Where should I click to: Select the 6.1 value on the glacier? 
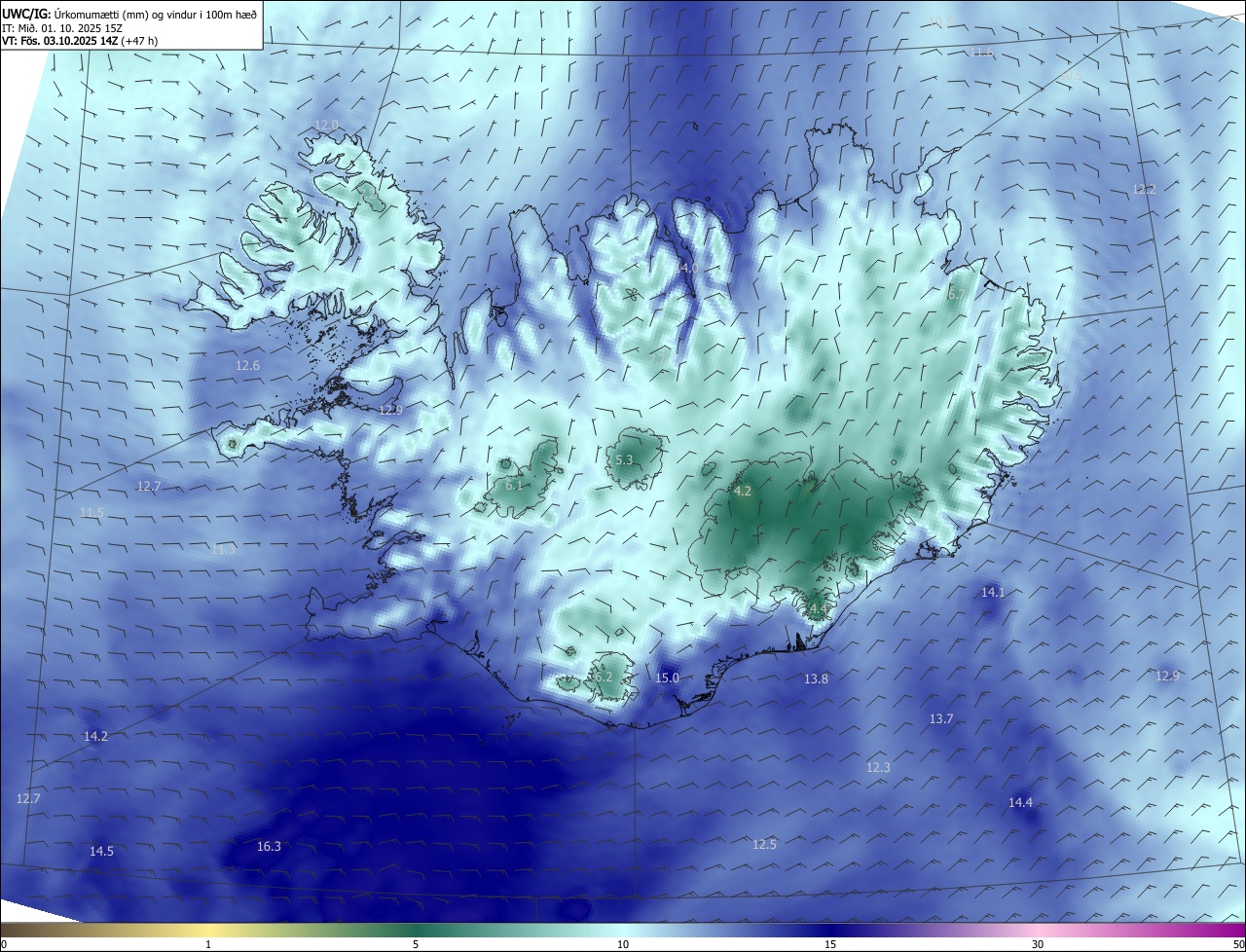pos(514,486)
